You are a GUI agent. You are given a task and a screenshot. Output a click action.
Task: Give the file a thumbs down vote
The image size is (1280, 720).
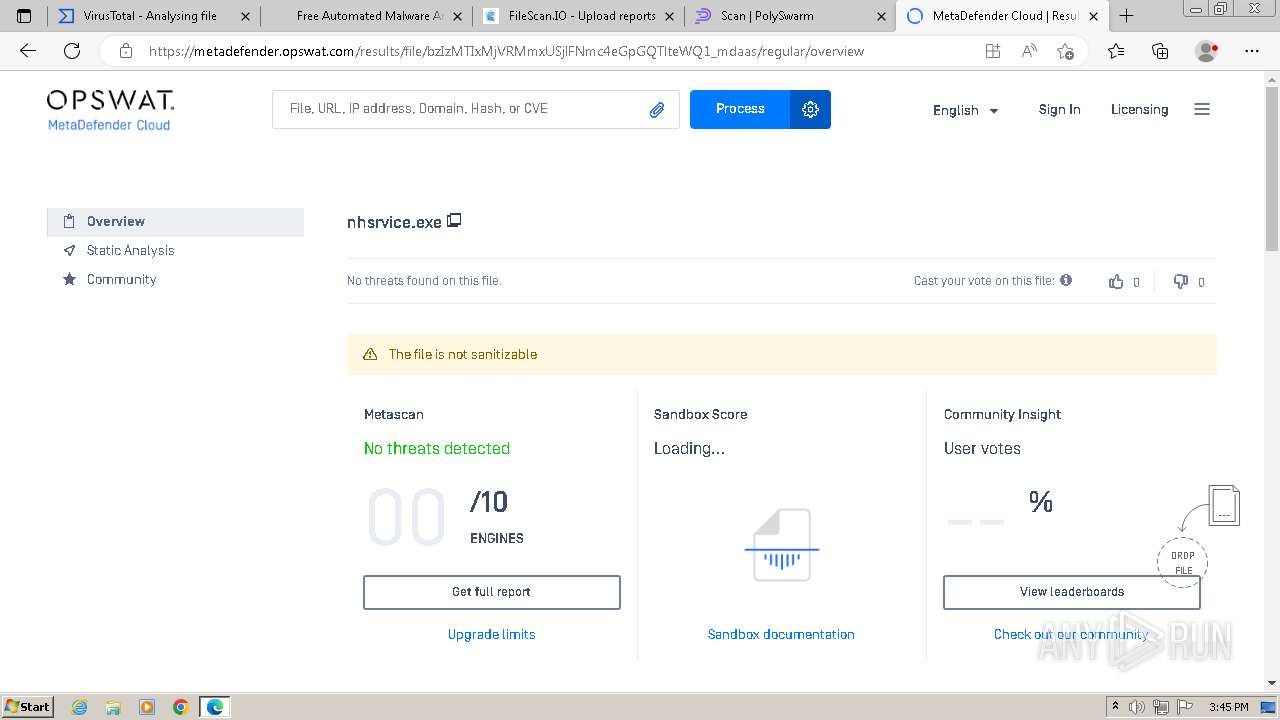[x=1181, y=282]
